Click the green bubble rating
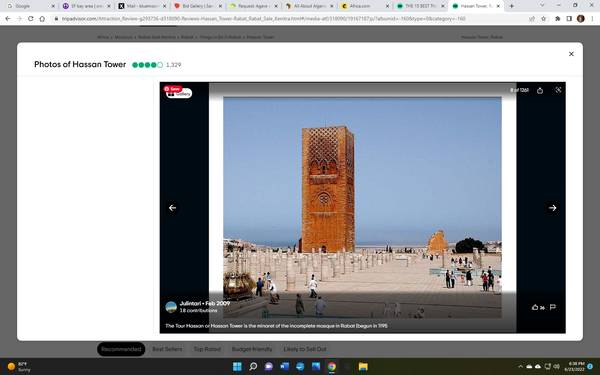 (x=147, y=65)
